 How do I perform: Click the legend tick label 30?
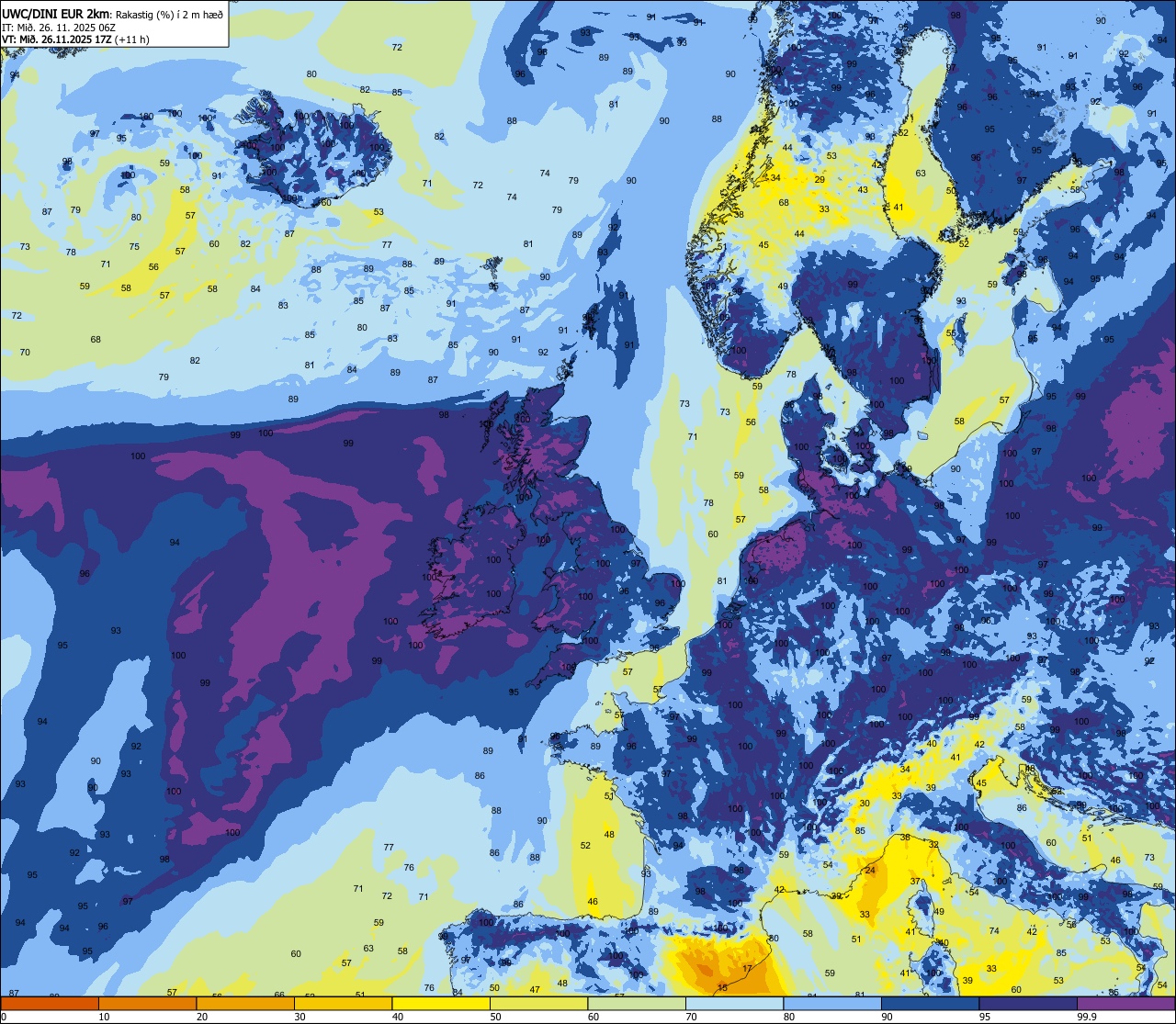pyautogui.click(x=300, y=1017)
